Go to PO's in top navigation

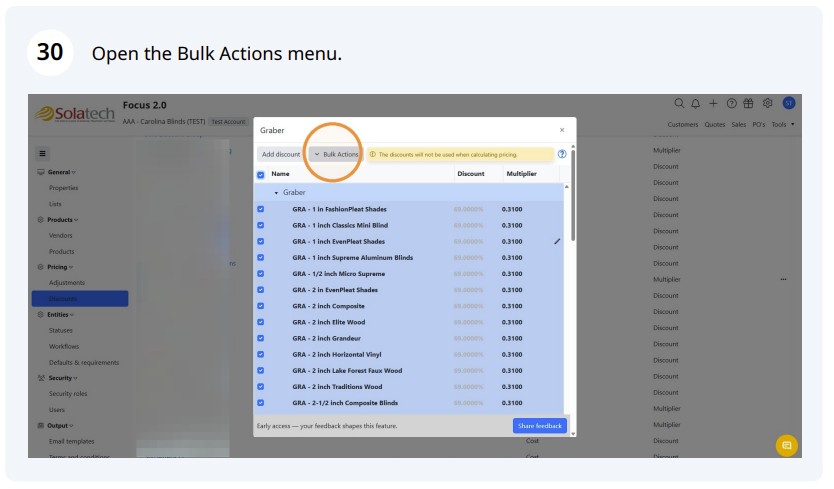coord(758,125)
